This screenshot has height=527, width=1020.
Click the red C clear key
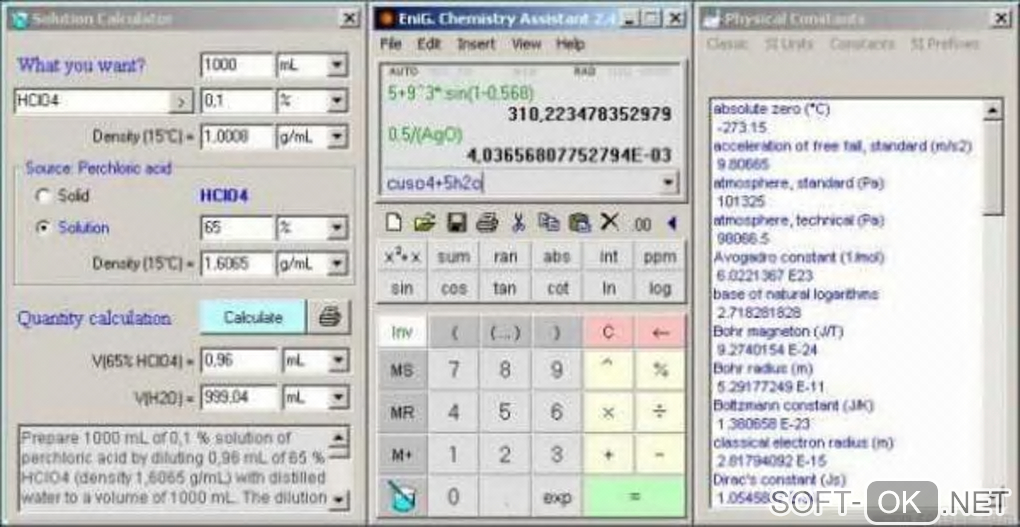click(608, 333)
